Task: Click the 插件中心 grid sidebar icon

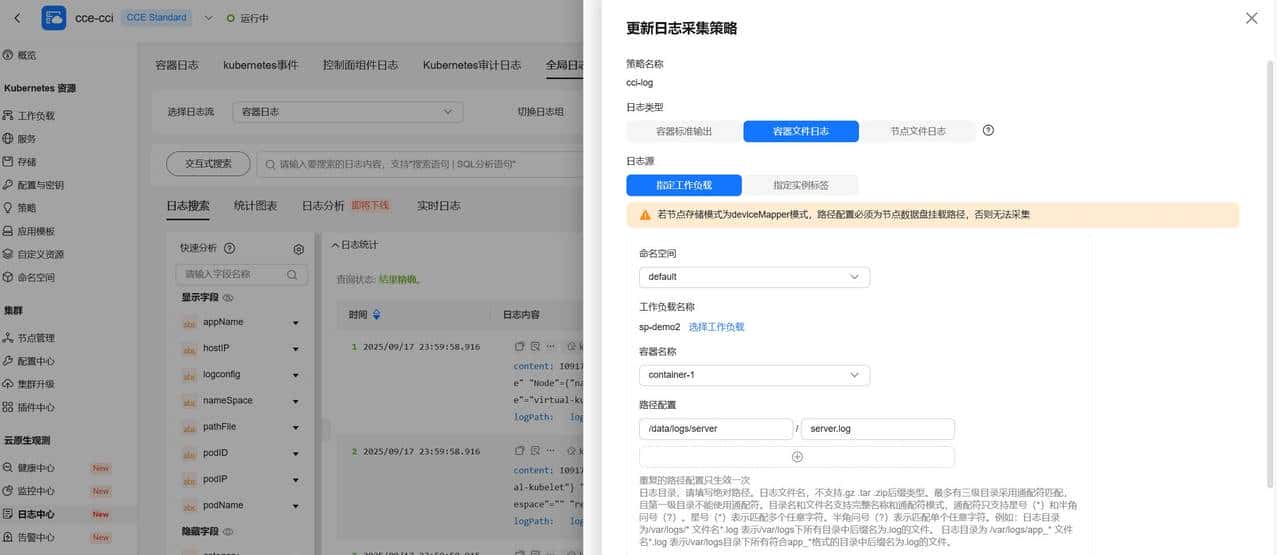Action: 8,407
